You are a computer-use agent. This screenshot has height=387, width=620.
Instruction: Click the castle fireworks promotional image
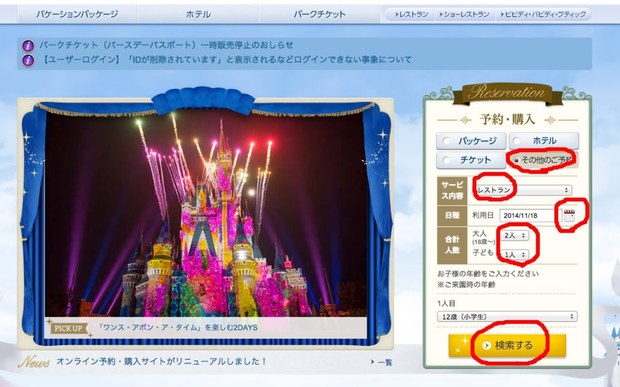(206, 215)
